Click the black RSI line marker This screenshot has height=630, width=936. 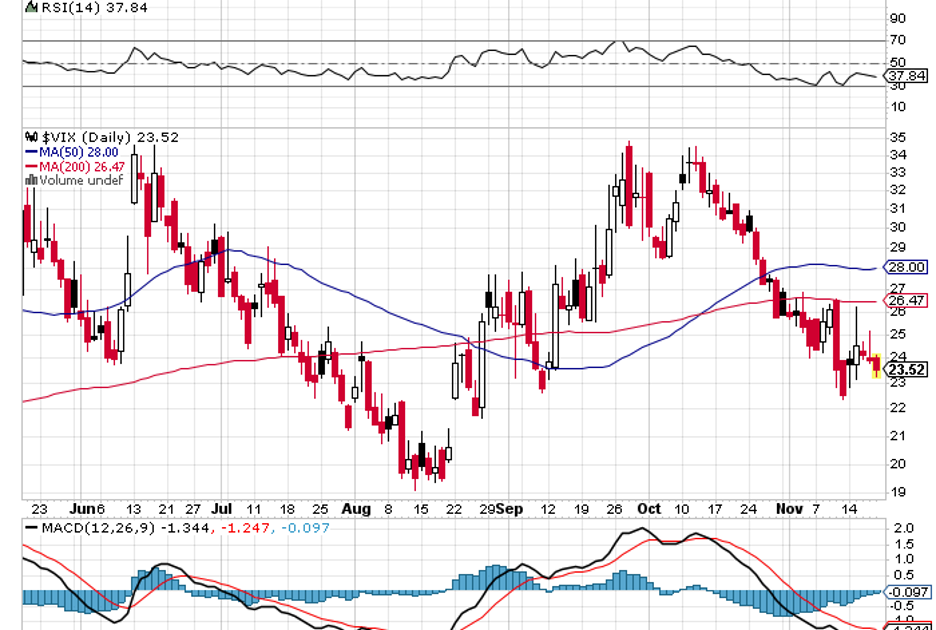(x=30, y=8)
